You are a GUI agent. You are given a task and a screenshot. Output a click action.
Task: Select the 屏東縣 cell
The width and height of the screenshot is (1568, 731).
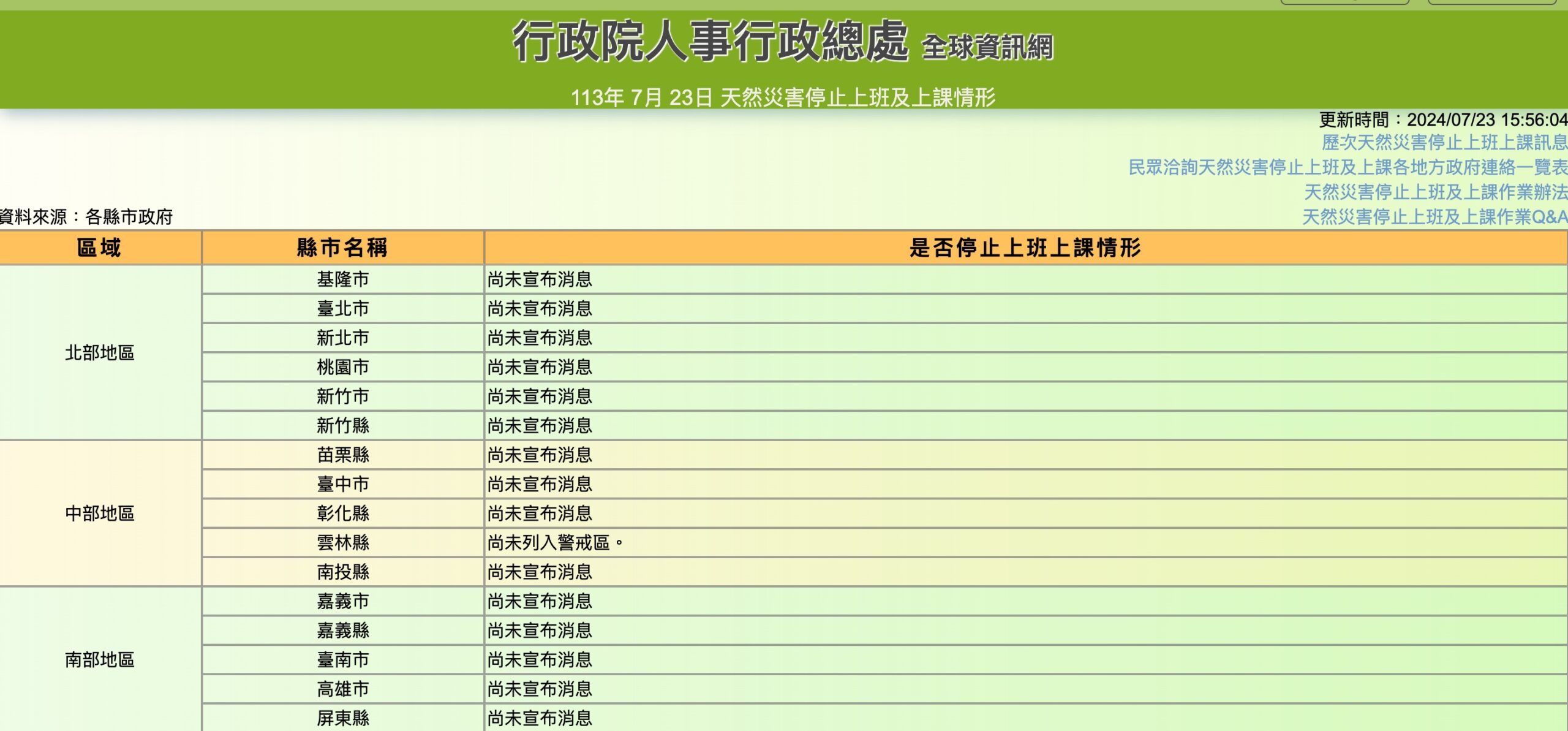tap(343, 718)
